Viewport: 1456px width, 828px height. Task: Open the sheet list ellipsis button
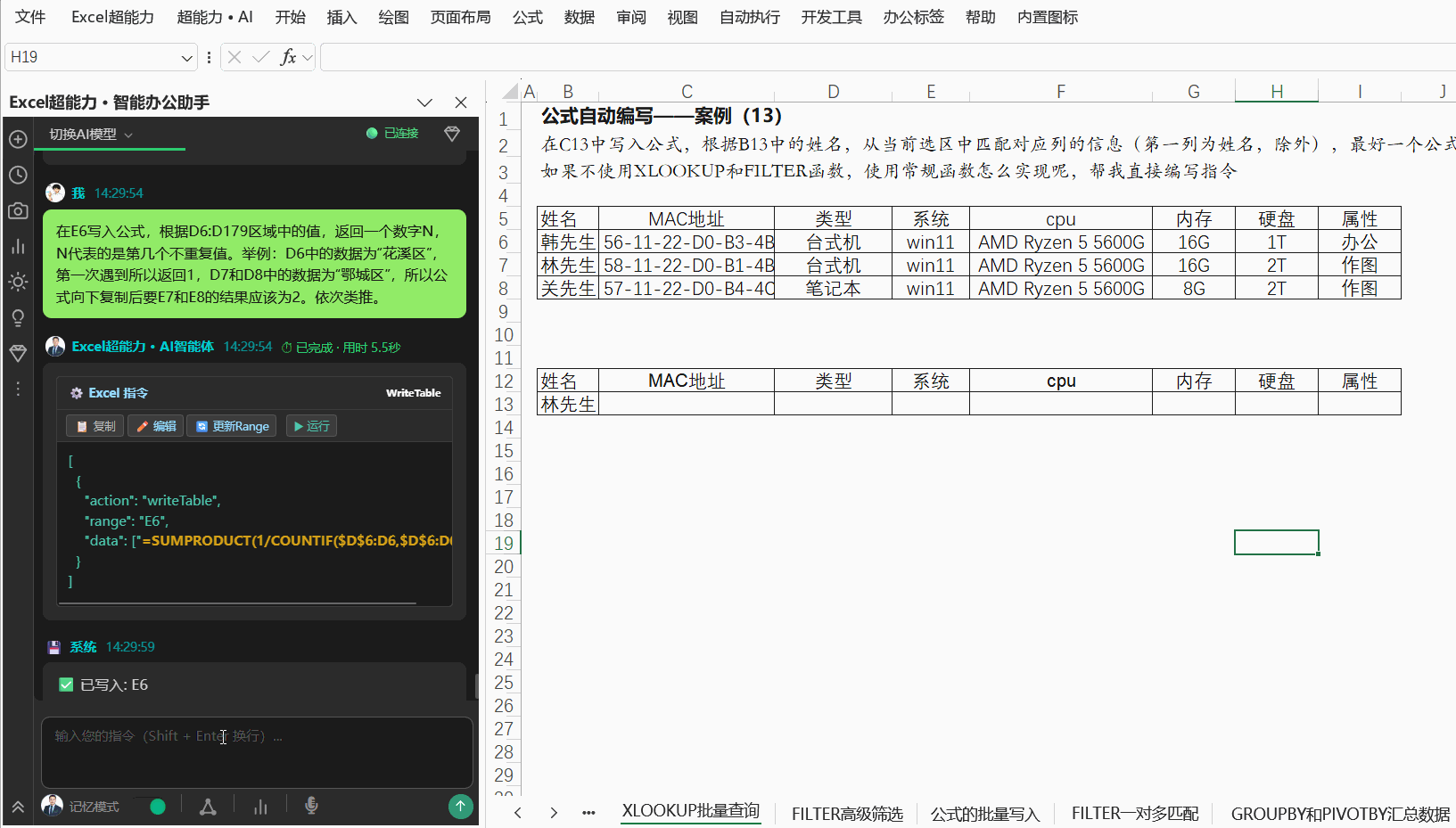(x=588, y=813)
